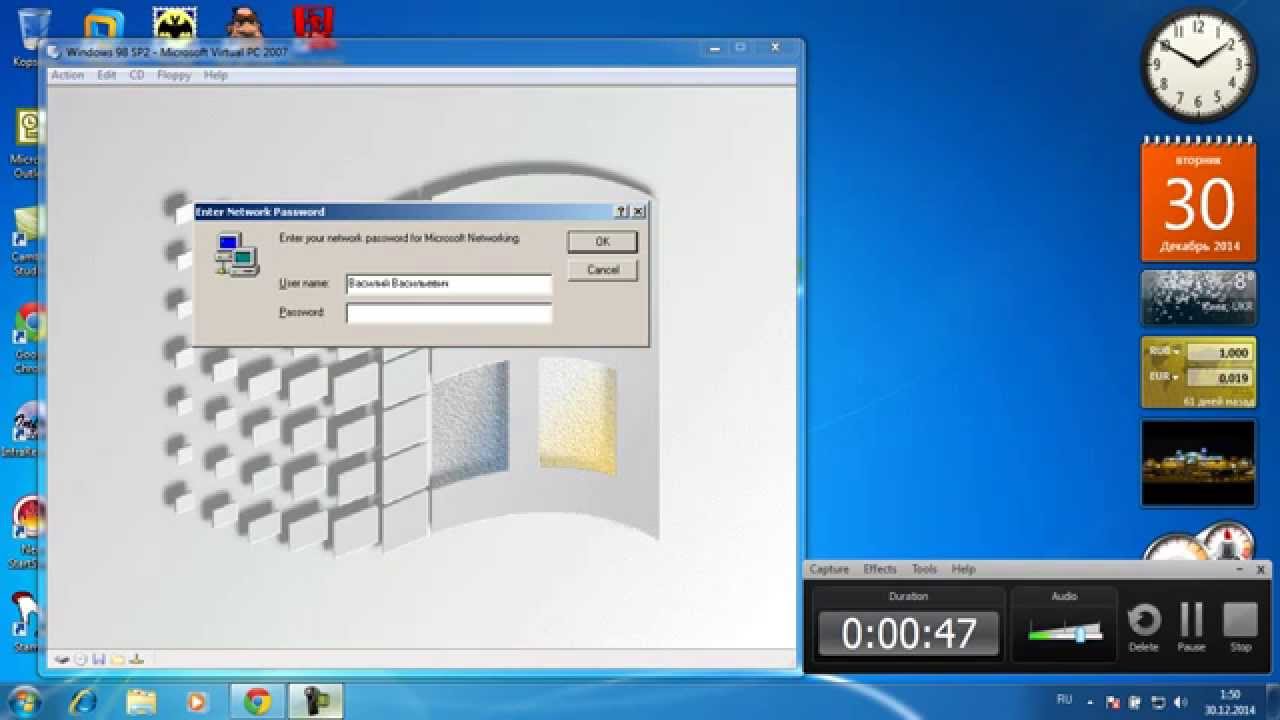Screen dimensions: 1280x720
Task: Maximize the Virtual PC window
Action: (740, 47)
